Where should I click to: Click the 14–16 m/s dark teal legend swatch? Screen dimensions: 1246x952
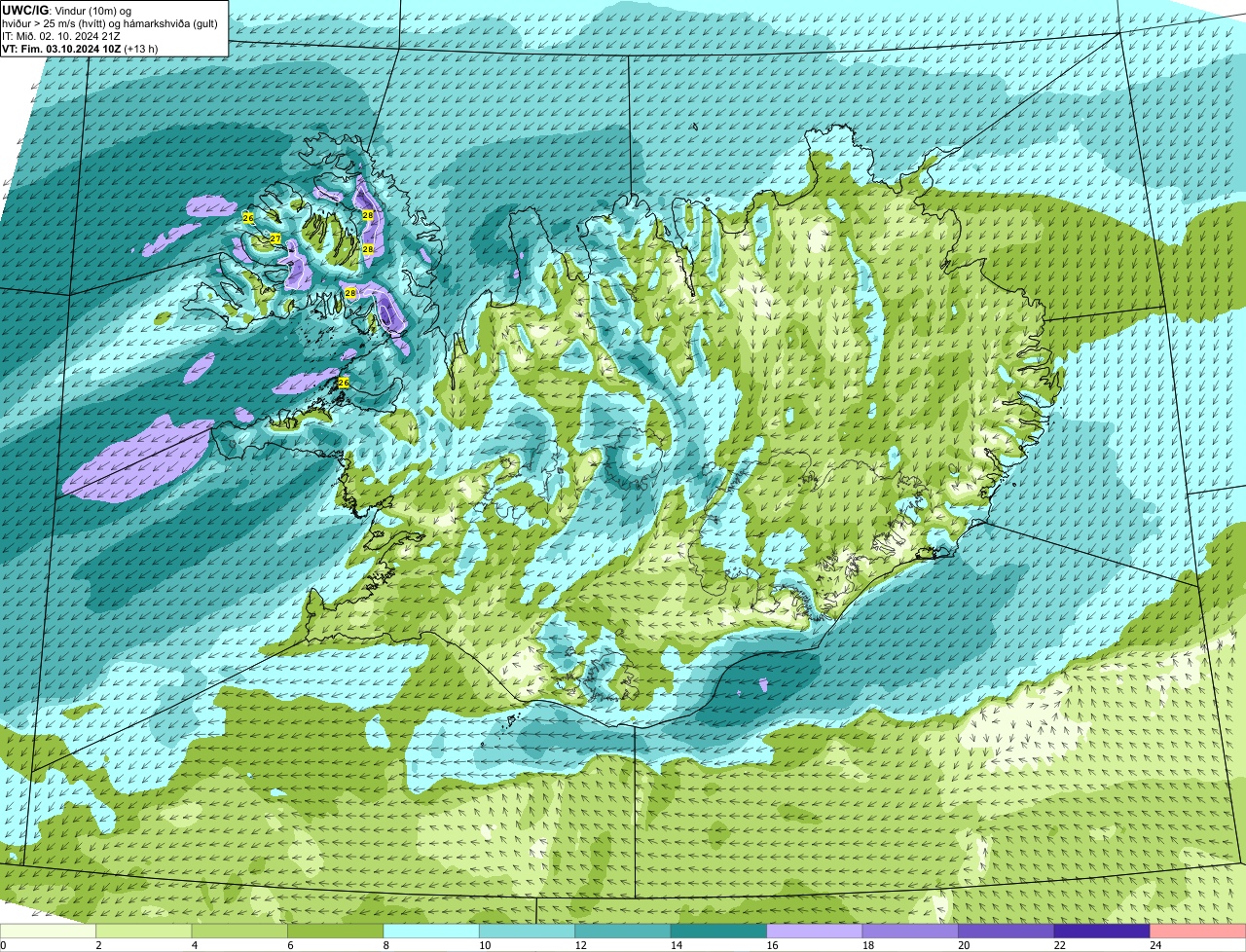[719, 931]
